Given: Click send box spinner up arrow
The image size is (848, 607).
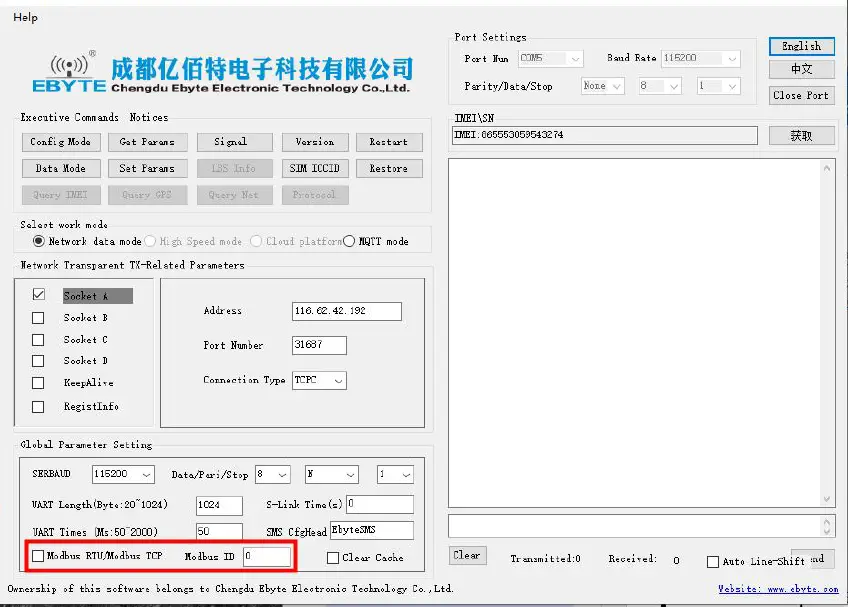Looking at the screenshot, I should pyautogui.click(x=827, y=522).
